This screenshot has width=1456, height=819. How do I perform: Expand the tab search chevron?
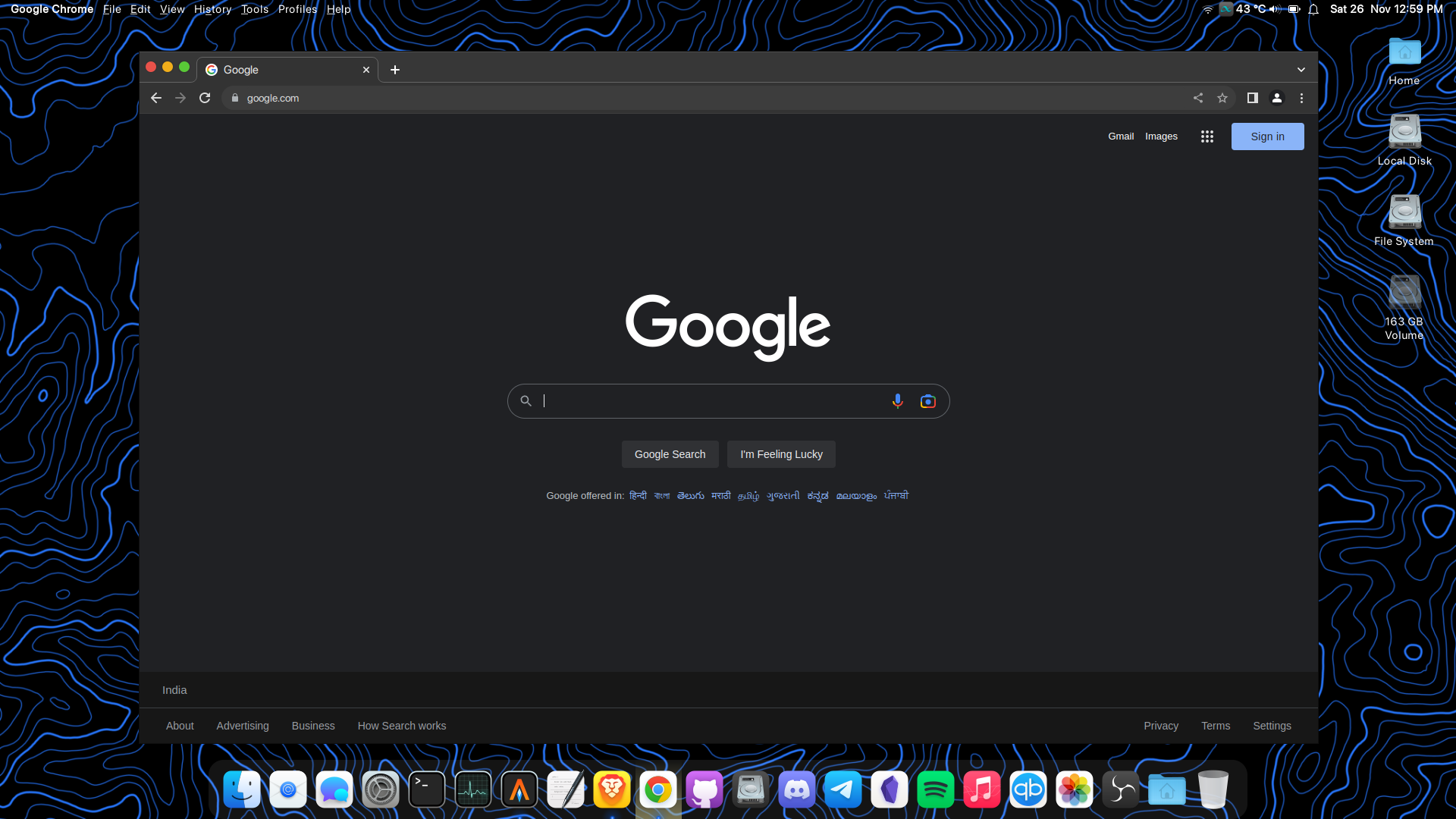point(1301,70)
